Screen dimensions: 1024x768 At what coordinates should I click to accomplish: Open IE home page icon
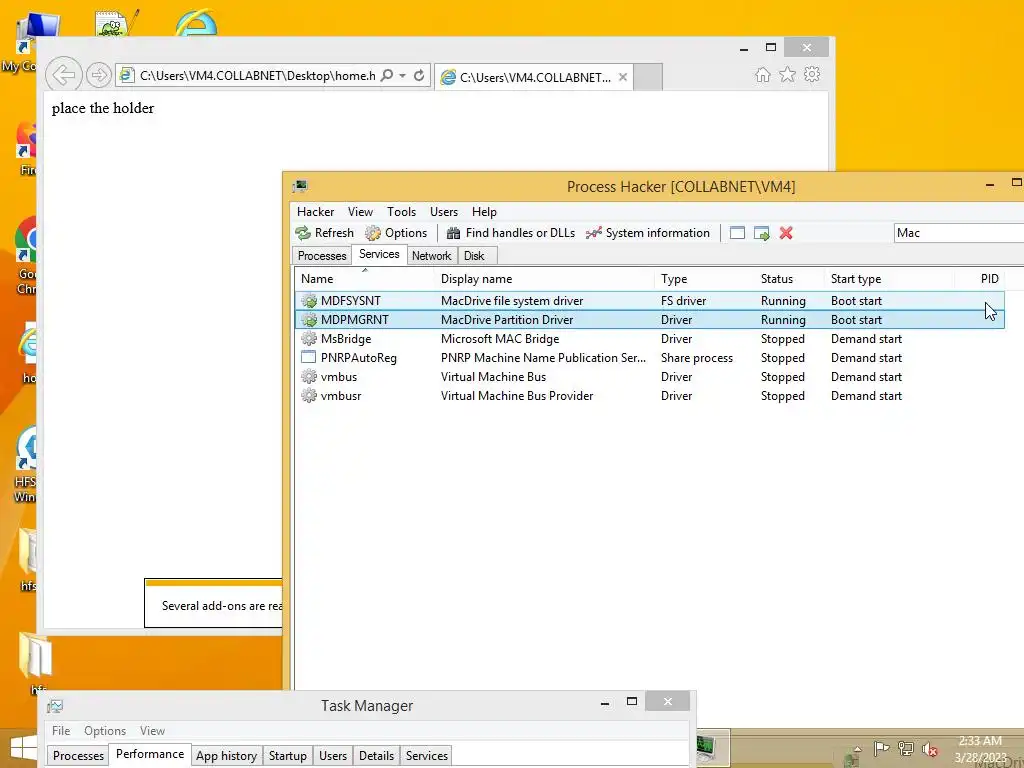tap(763, 74)
